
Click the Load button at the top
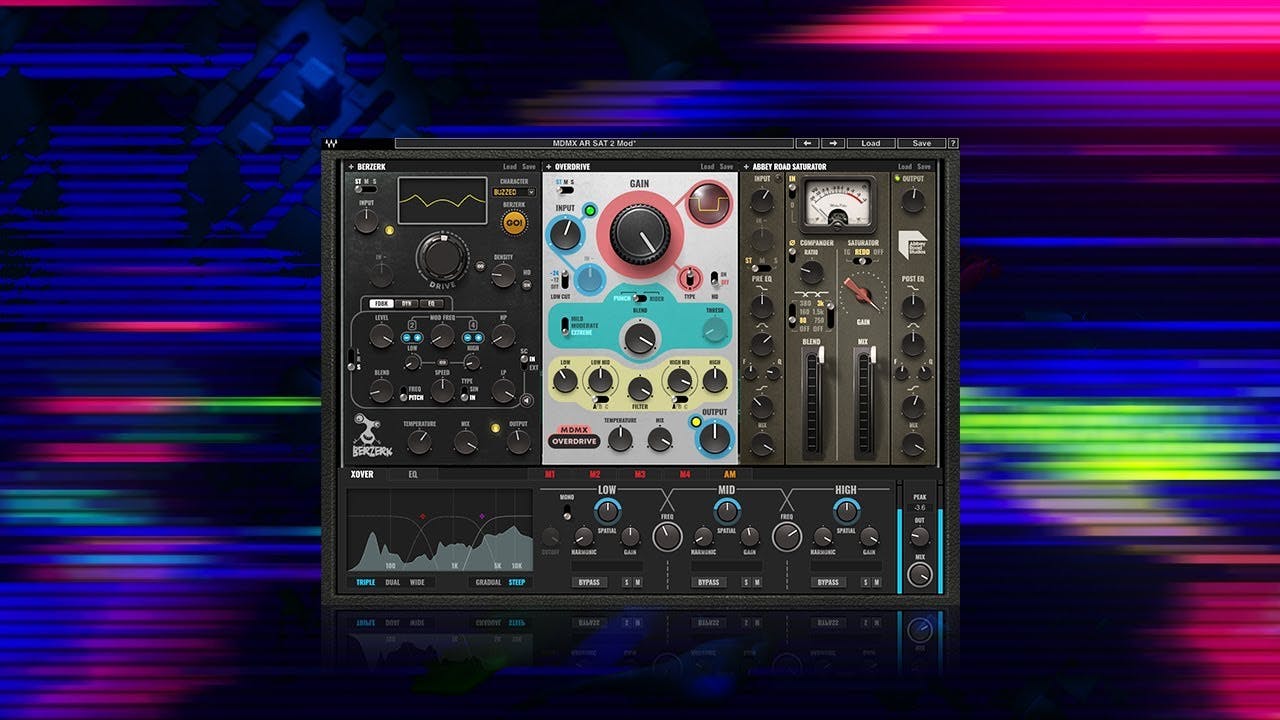coord(871,142)
